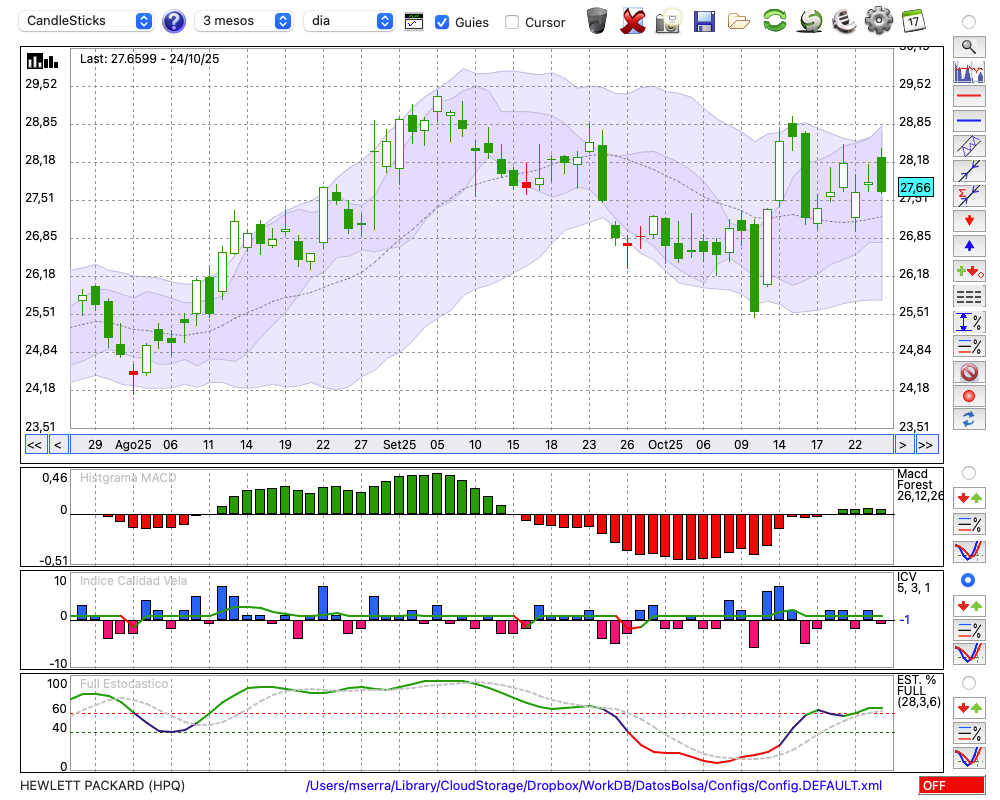Viewport: 1000px width, 800px height.
Task: Click the red prohibition sign tool
Action: coord(968,372)
